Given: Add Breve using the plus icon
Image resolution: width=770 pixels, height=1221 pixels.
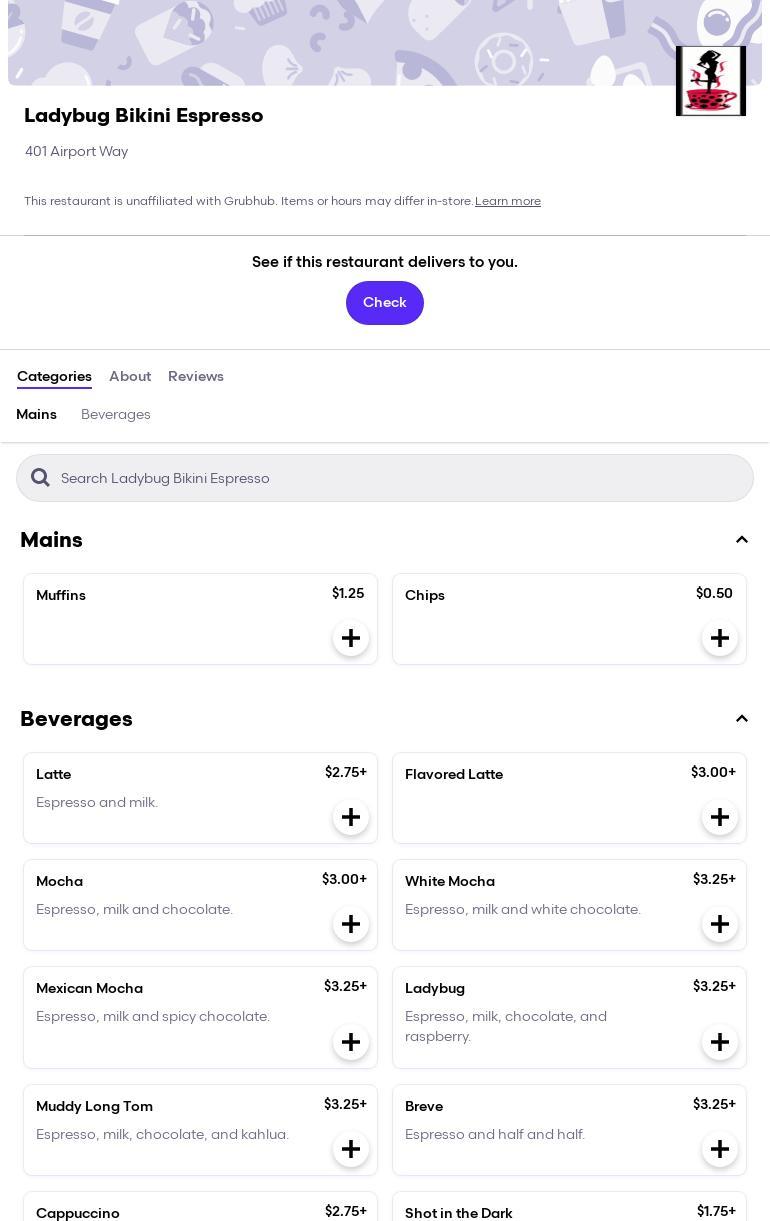Looking at the screenshot, I should tap(720, 1149).
